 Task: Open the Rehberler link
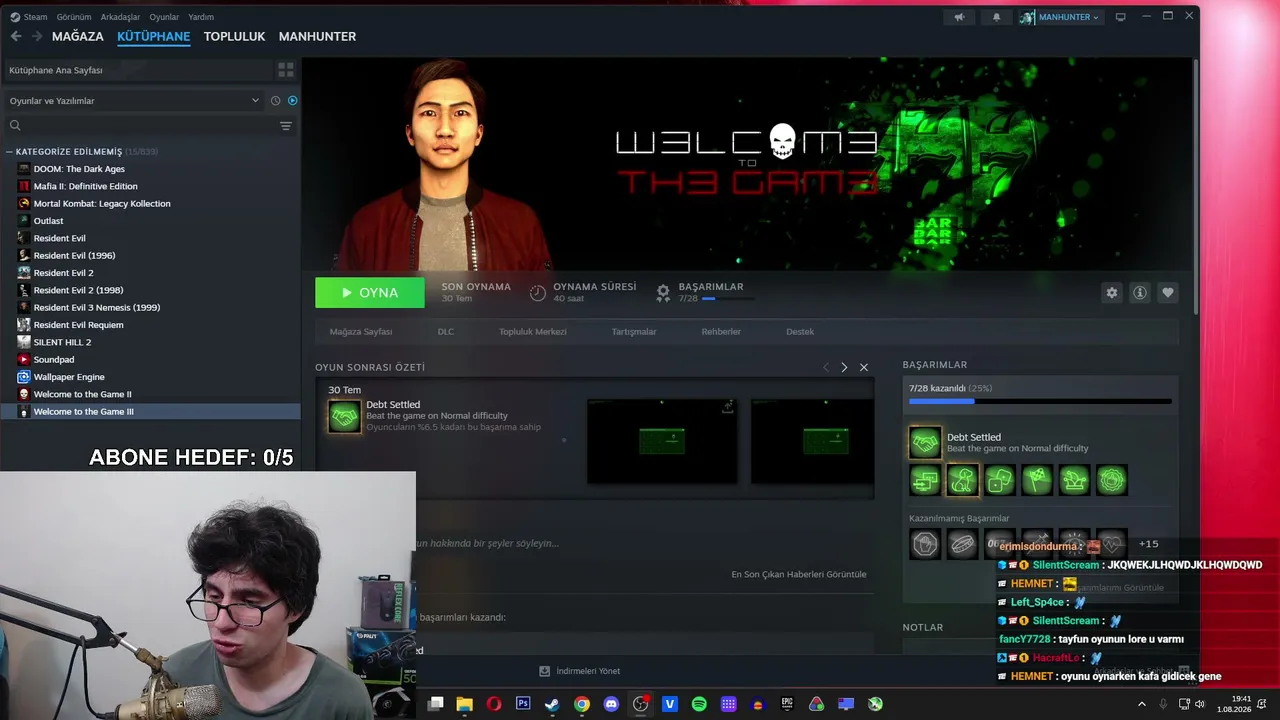tap(721, 332)
